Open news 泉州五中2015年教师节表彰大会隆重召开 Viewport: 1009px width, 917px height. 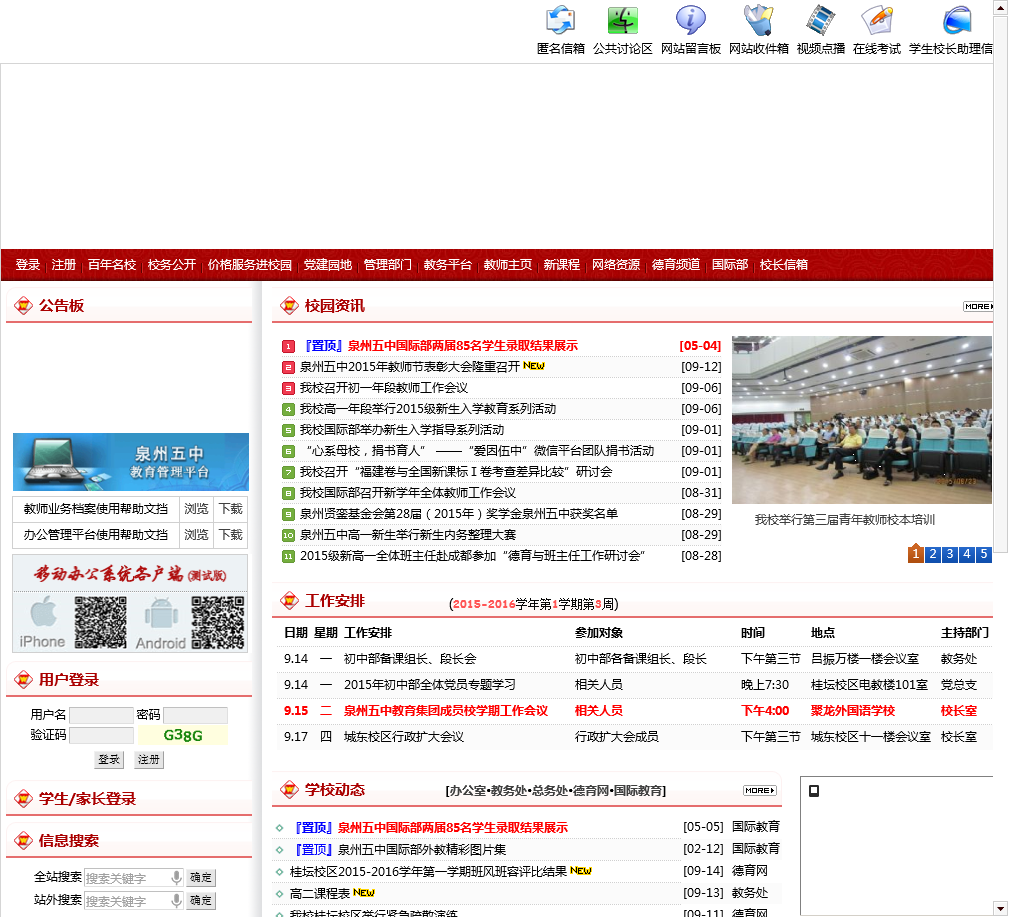tap(410, 367)
